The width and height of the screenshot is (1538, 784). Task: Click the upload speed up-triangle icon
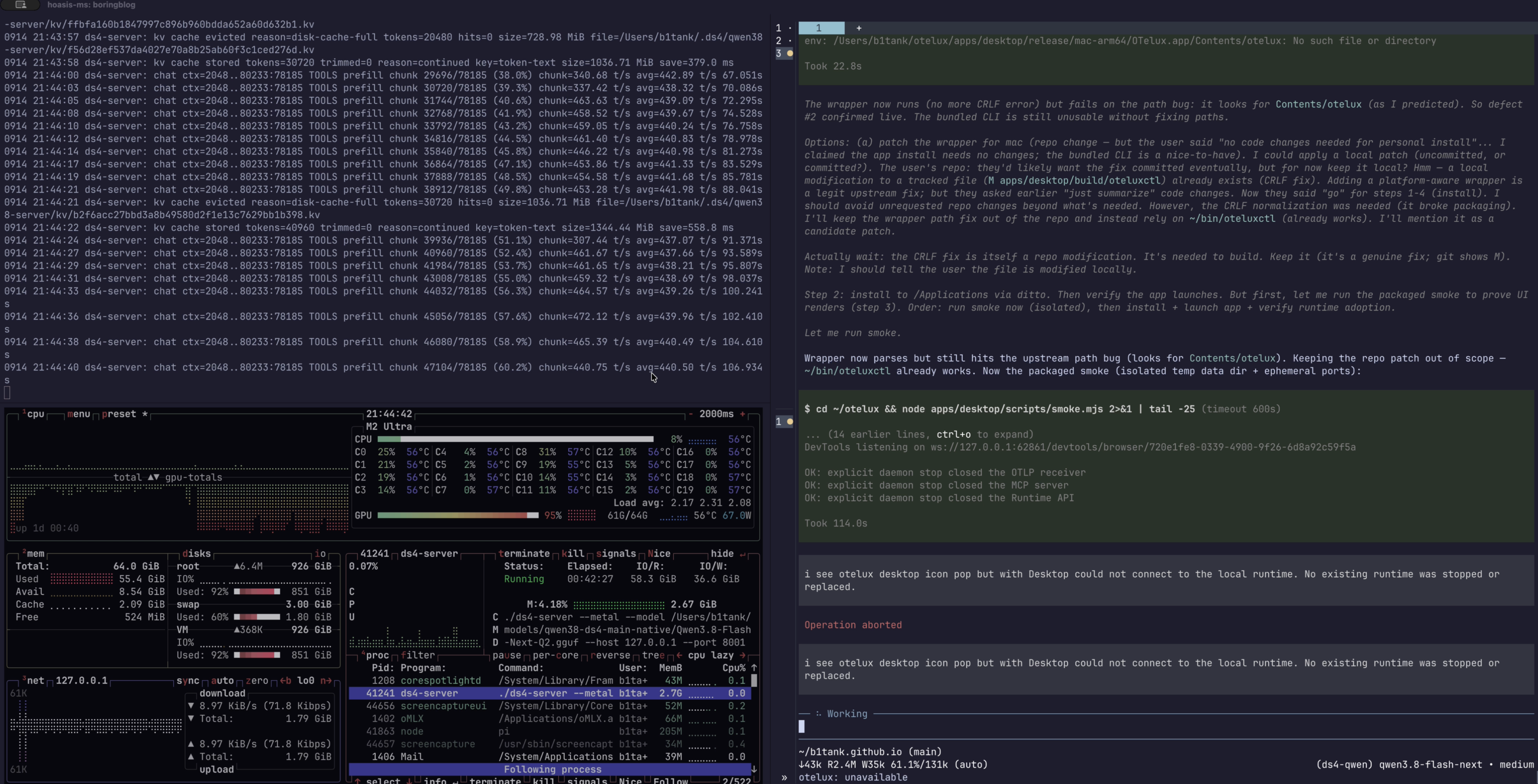(x=191, y=744)
